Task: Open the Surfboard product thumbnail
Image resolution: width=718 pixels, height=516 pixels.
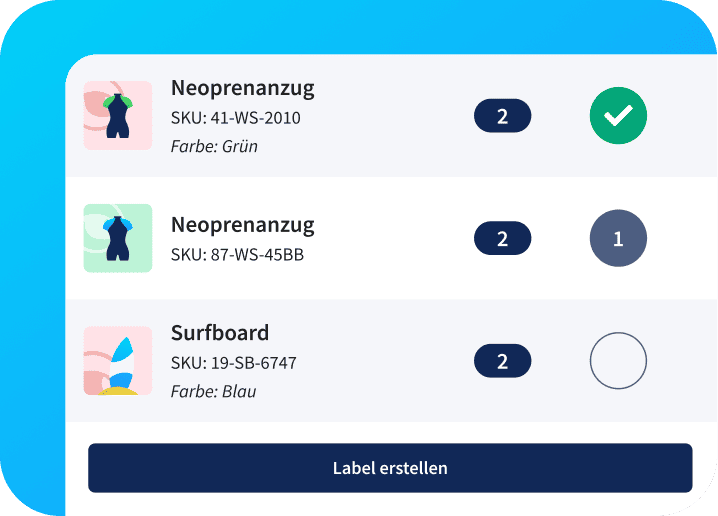Action: [118, 360]
